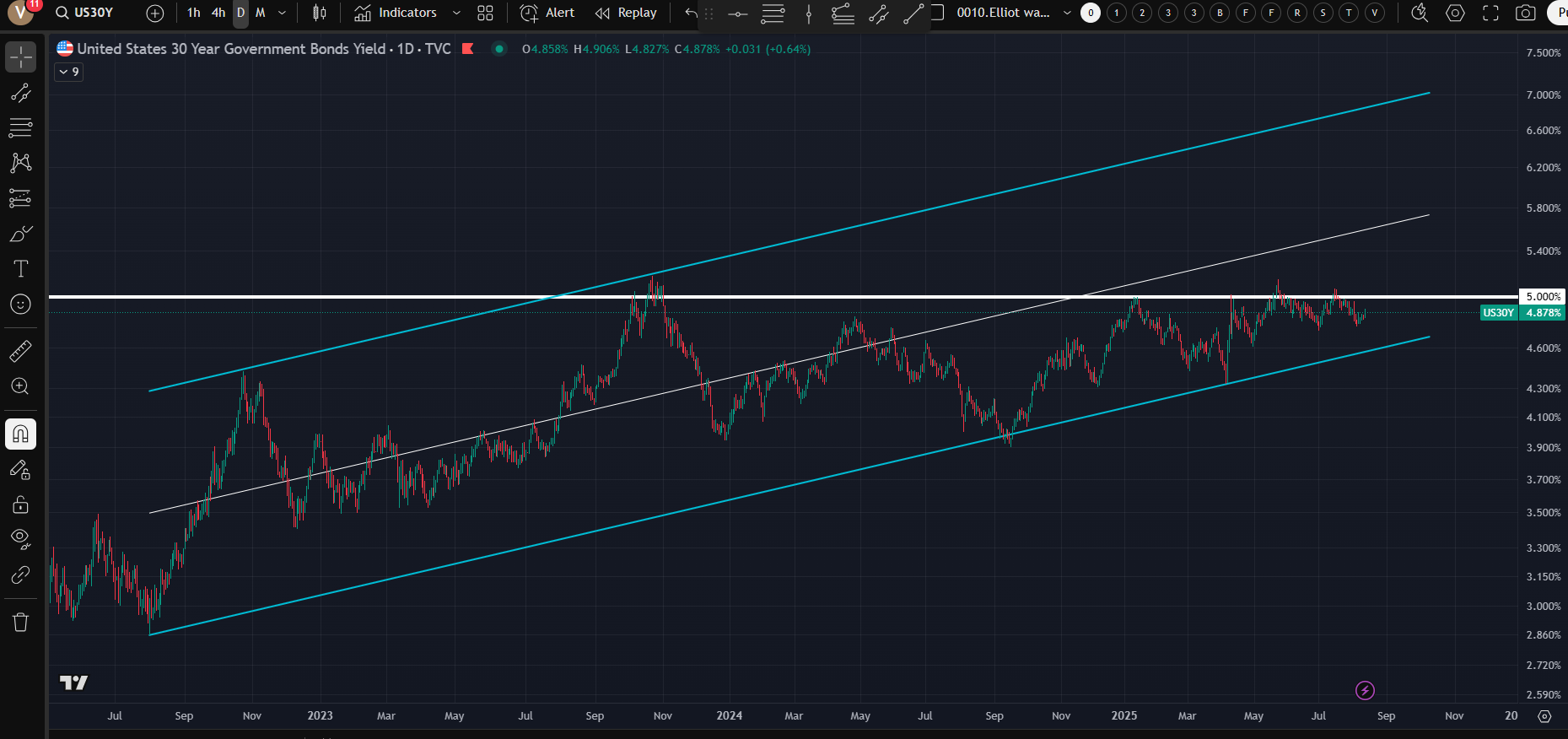Click the Alert button
The width and height of the screenshot is (1568, 739).
pos(547,13)
